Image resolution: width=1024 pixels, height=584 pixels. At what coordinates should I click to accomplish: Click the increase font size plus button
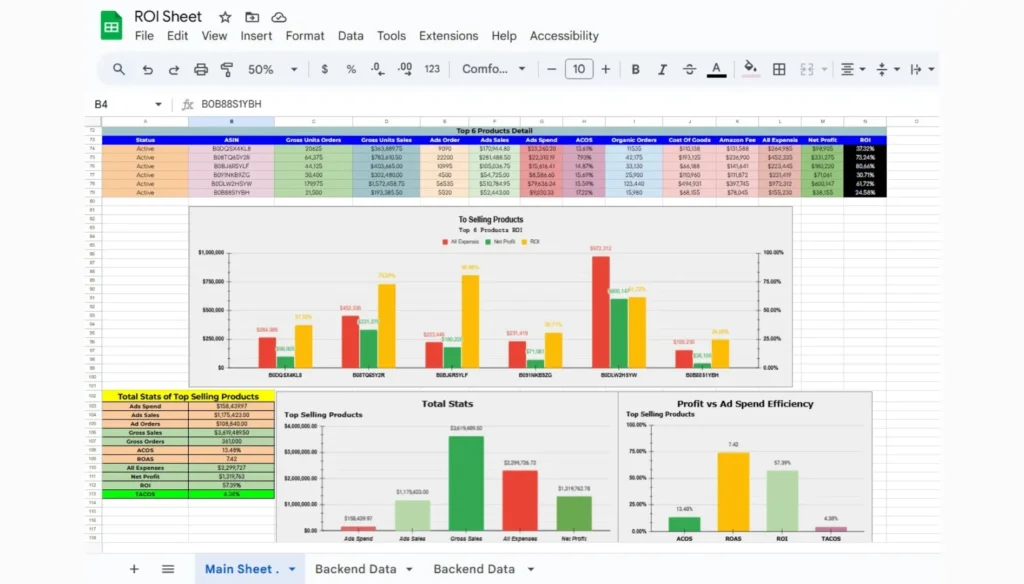pyautogui.click(x=605, y=70)
